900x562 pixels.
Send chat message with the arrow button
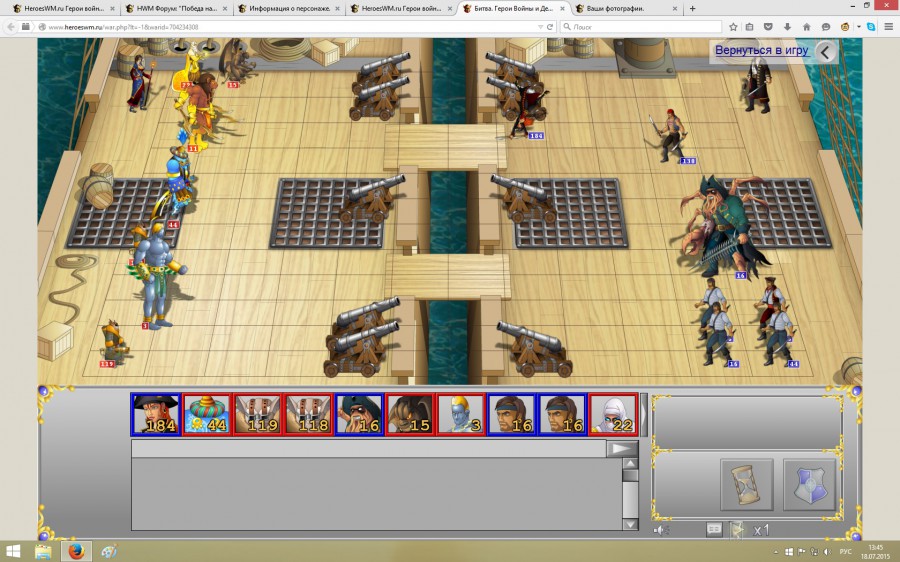pos(622,448)
